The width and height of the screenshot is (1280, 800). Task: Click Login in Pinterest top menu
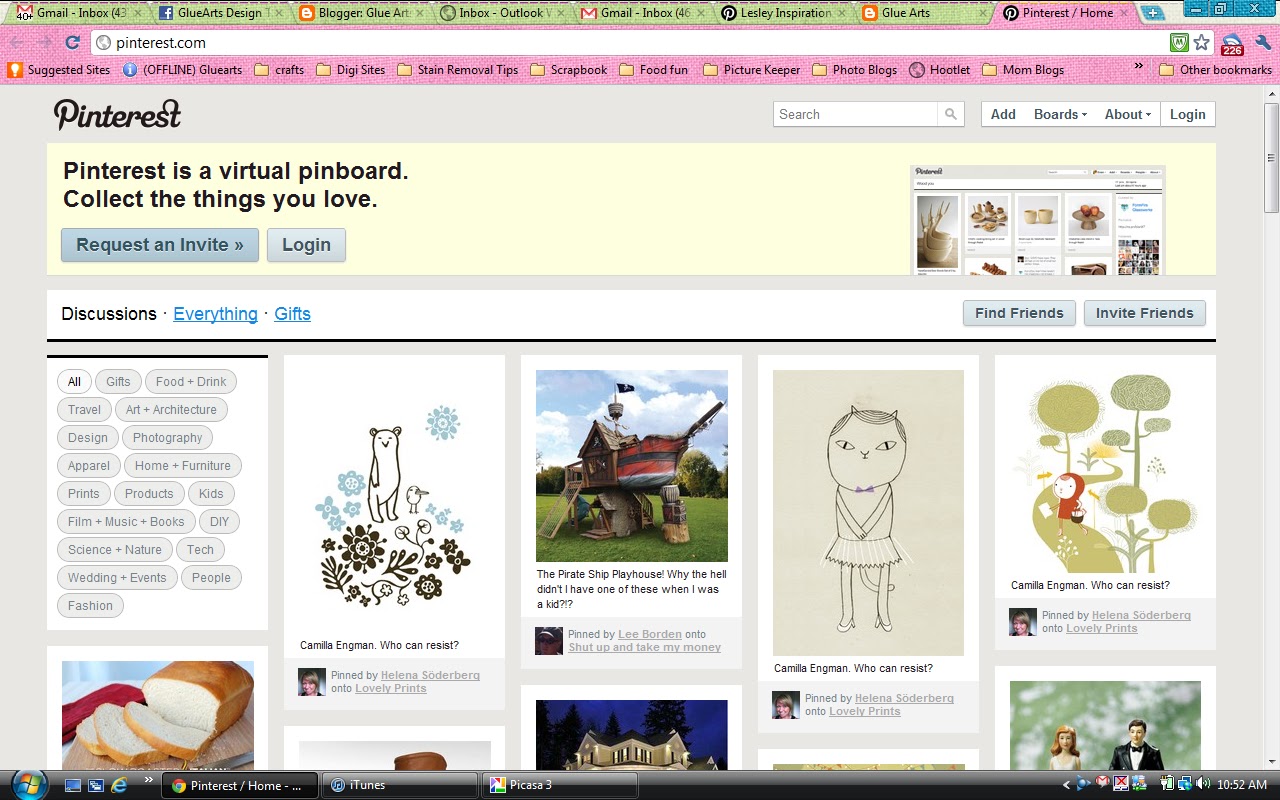[x=1188, y=114]
